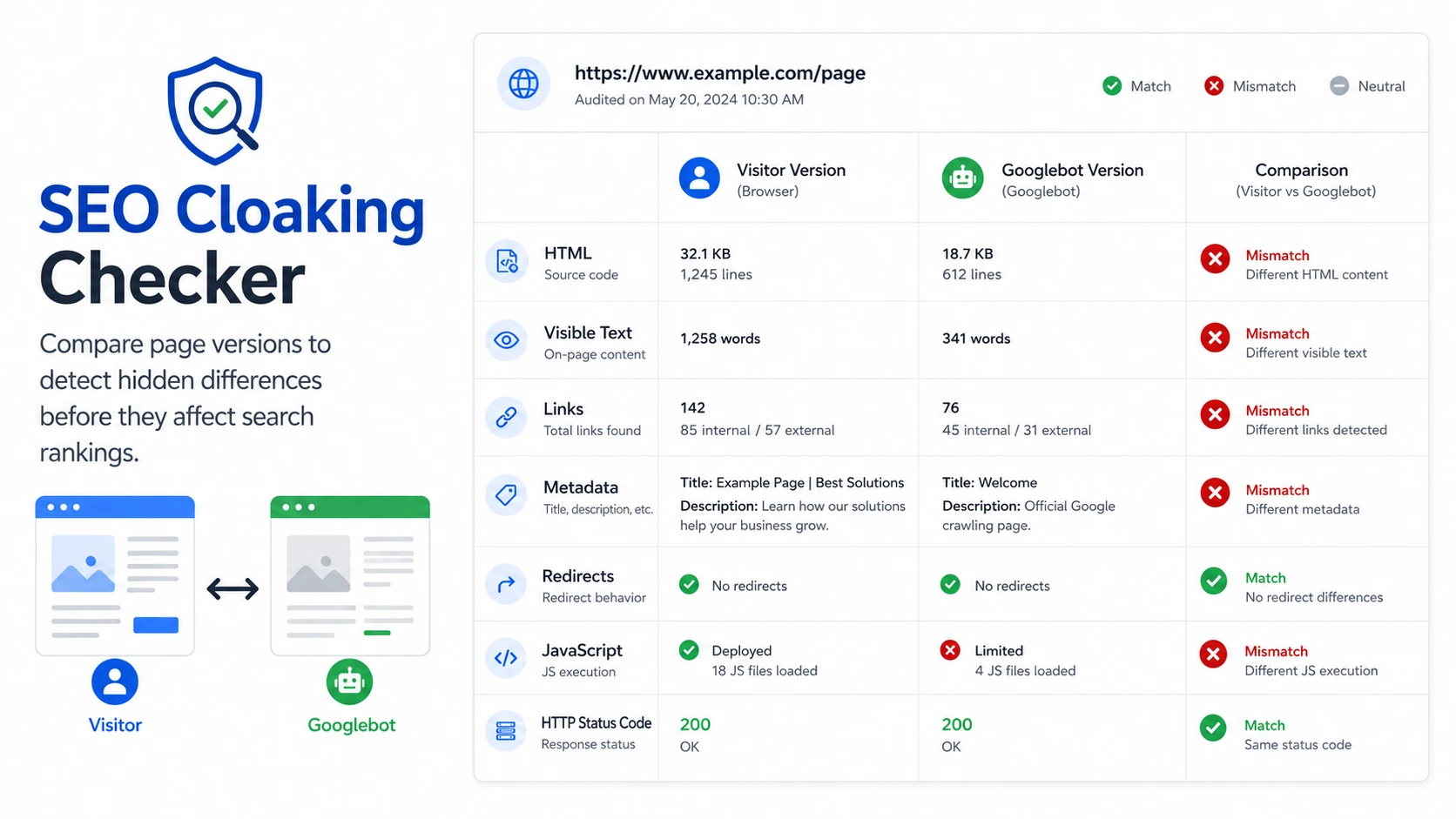Click the green Googlebot avatar under mockup
Screen dimensions: 1456x819
[x=350, y=681]
